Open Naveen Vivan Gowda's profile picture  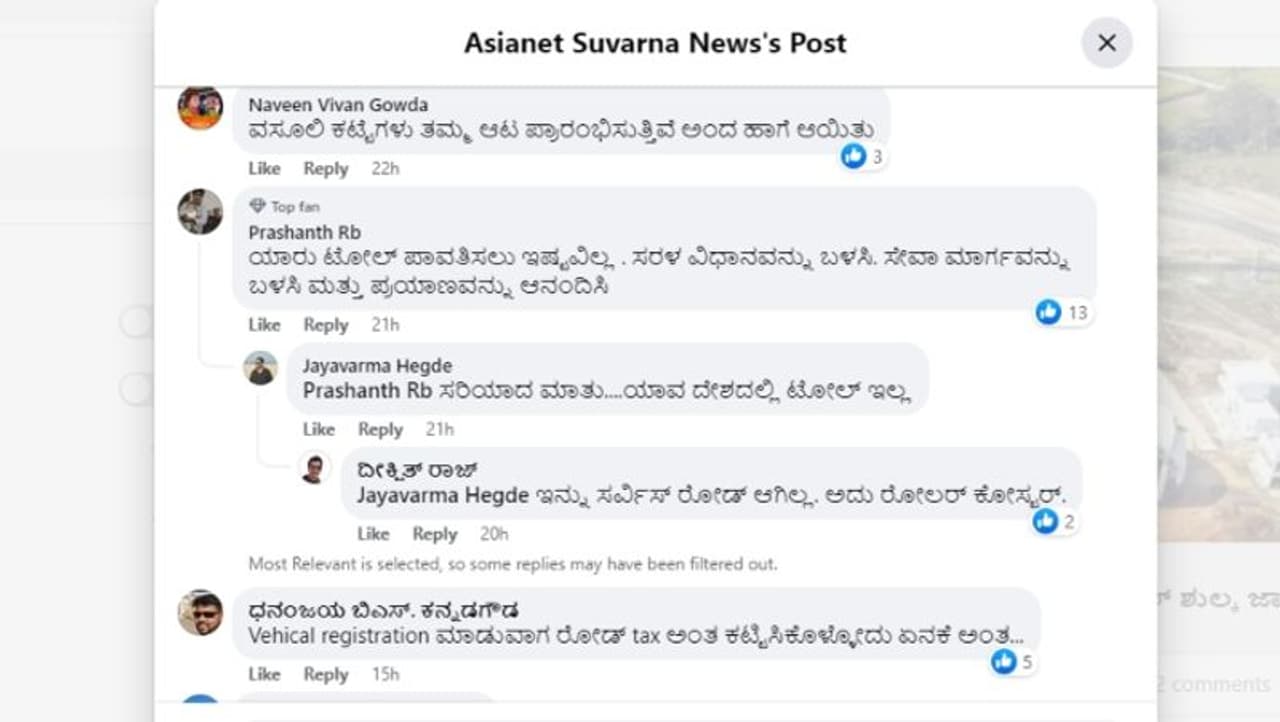200,107
